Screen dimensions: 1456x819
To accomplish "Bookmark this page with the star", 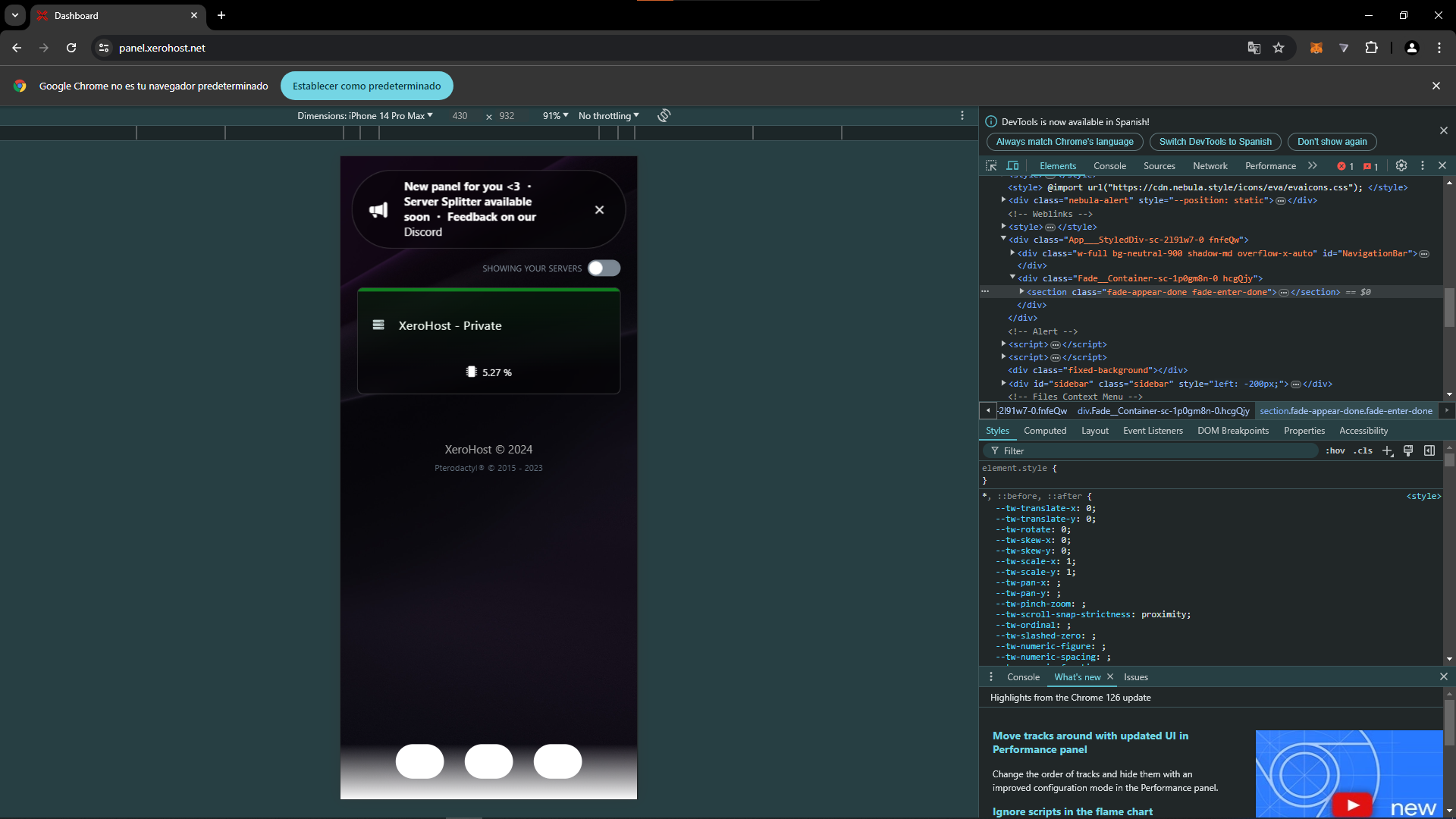I will click(1279, 48).
